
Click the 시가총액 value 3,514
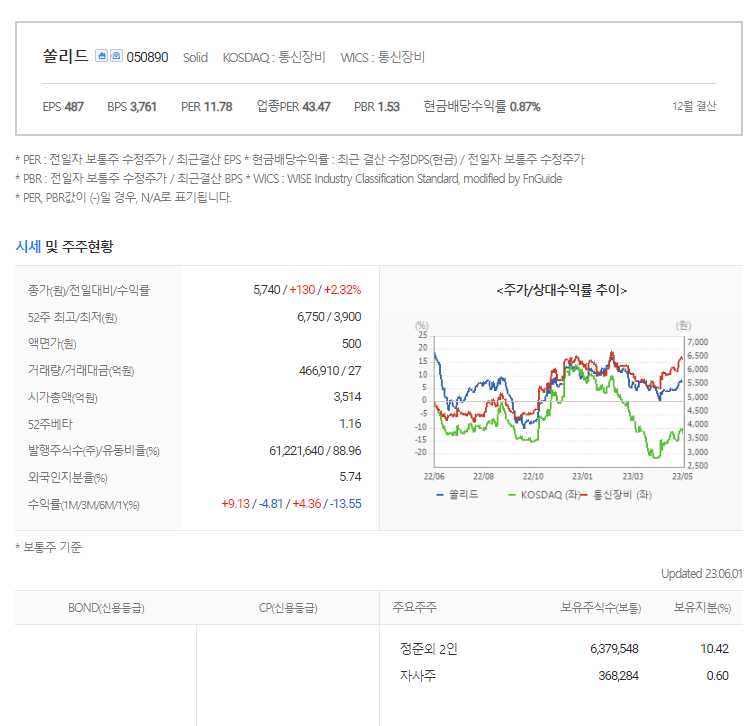click(347, 397)
